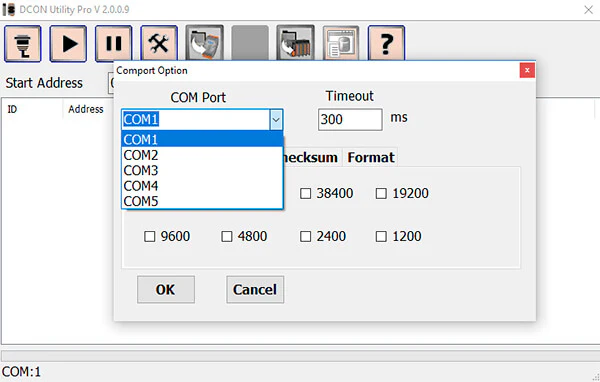Dismiss the dialog with Cancel
This screenshot has height=382, width=600.
tap(255, 289)
